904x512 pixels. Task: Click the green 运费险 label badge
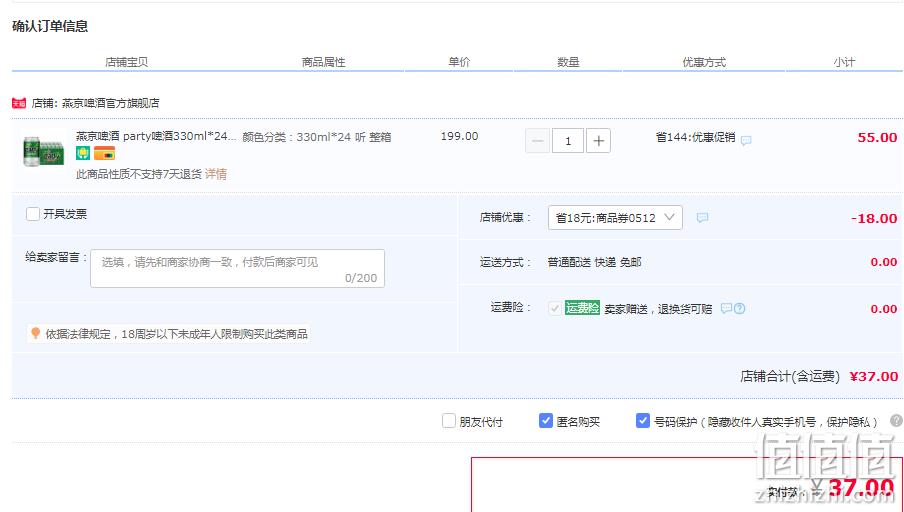(x=582, y=308)
